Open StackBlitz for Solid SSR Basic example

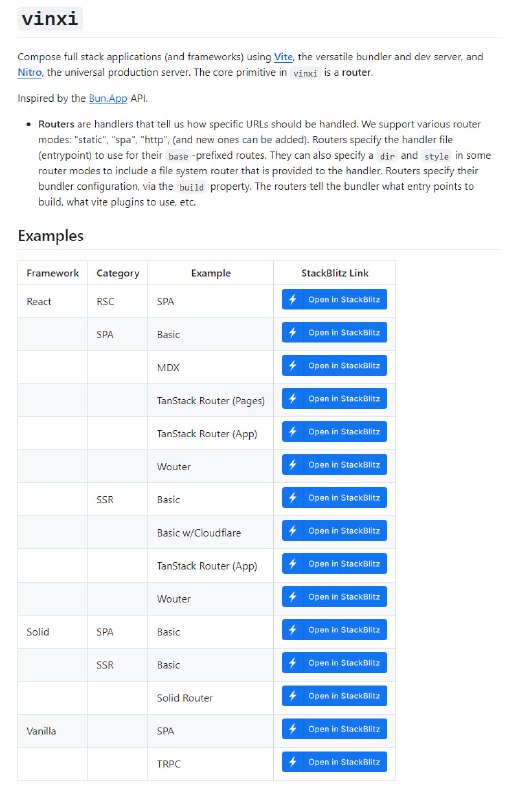(334, 663)
